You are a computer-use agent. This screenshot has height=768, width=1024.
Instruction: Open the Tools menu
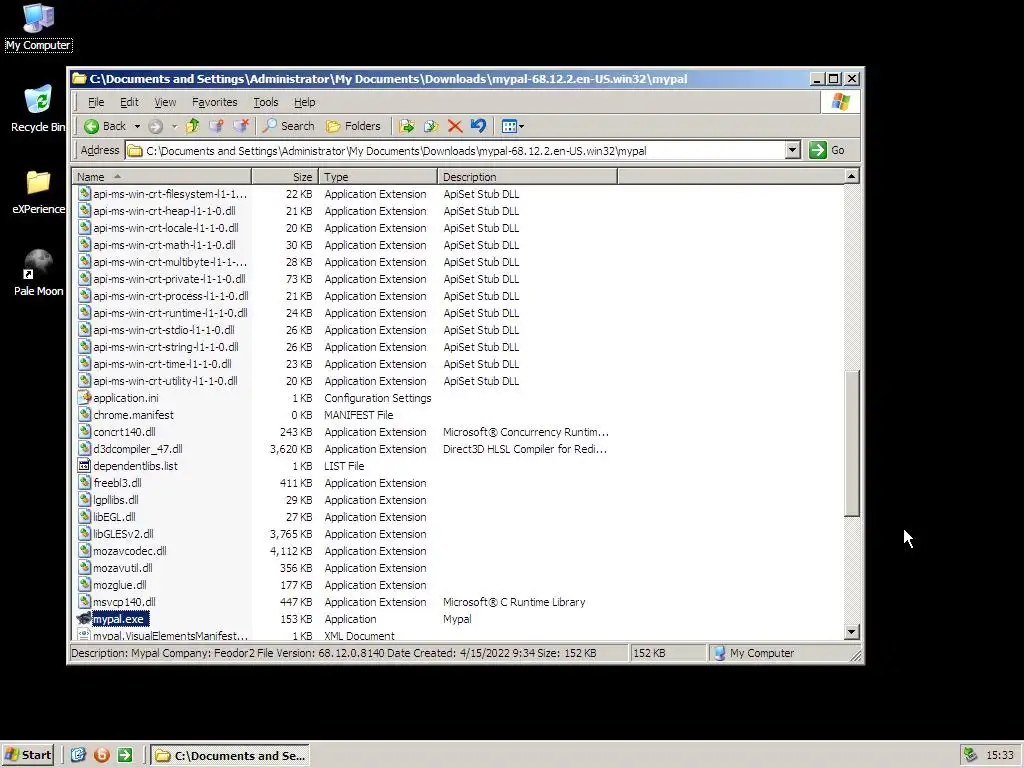pyautogui.click(x=265, y=102)
